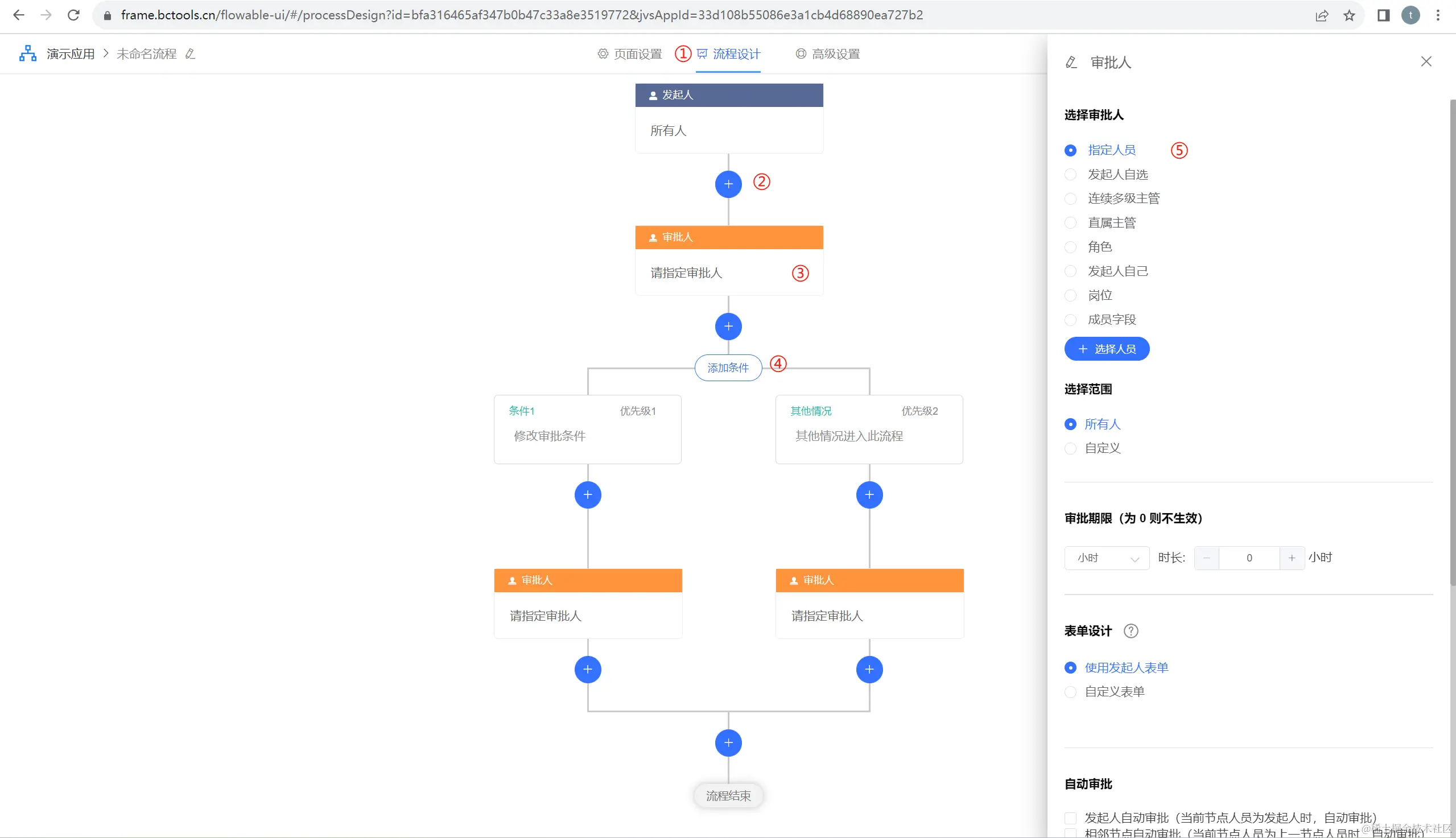1456x838 pixels.
Task: Click the 时长 number input field
Action: tap(1249, 558)
